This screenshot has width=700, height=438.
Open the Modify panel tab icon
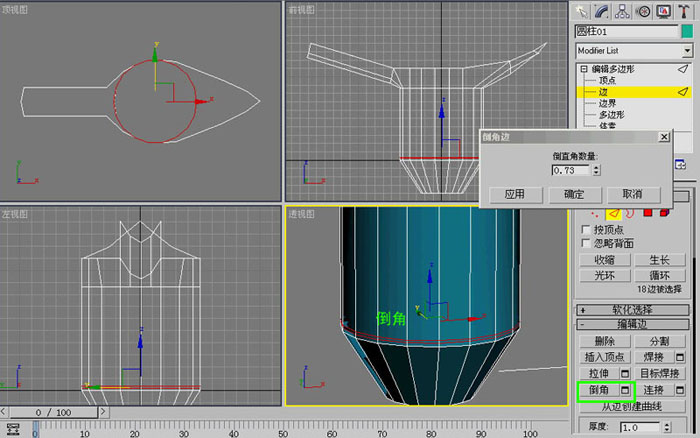tap(601, 11)
